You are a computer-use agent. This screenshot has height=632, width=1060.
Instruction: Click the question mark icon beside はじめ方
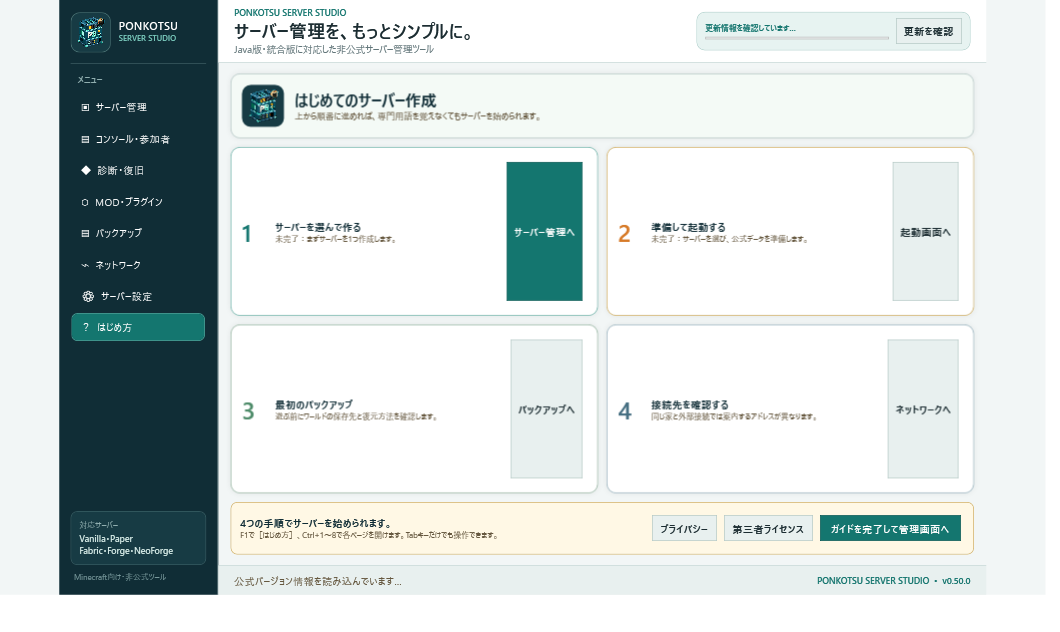point(86,327)
